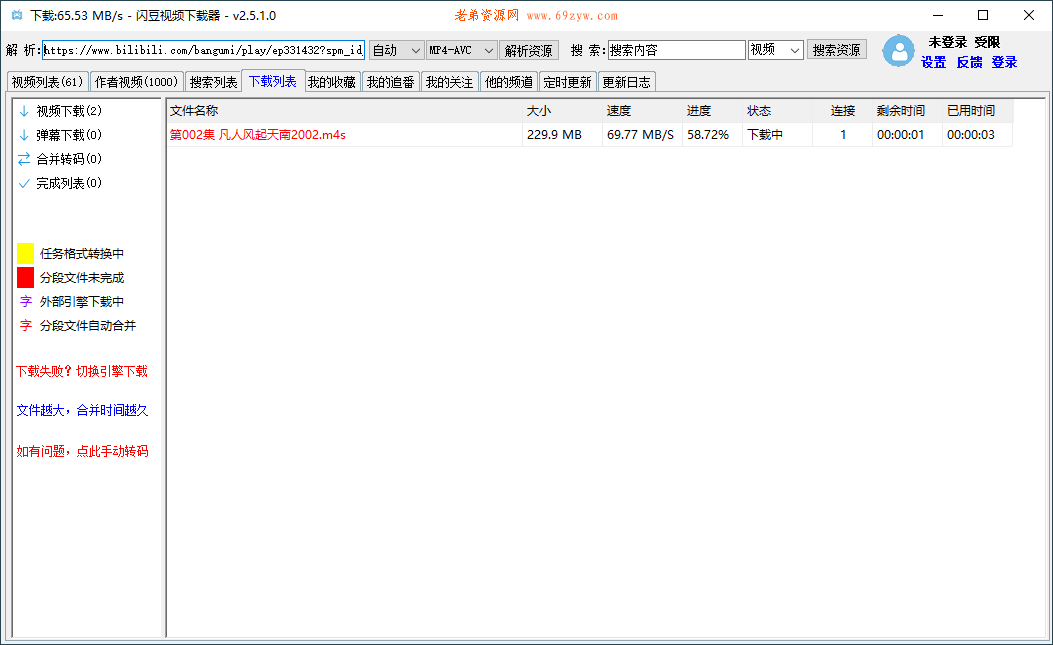Click the user avatar icon
This screenshot has height=645, width=1053.
[898, 51]
